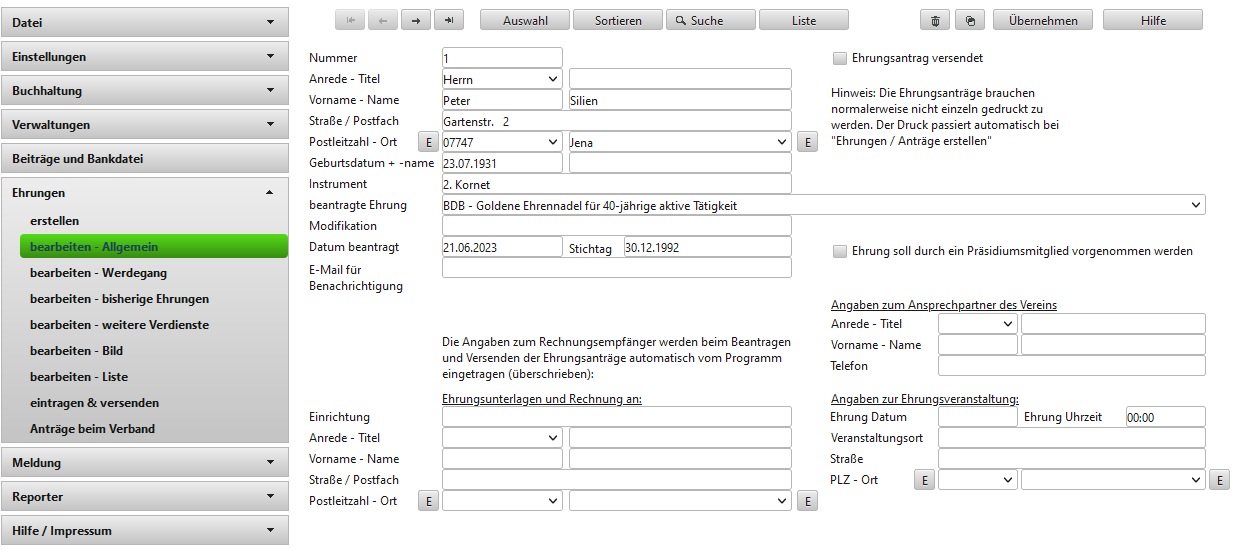1238x560 pixels.
Task: Select Anträge beim Verband item
Action: coord(153,429)
